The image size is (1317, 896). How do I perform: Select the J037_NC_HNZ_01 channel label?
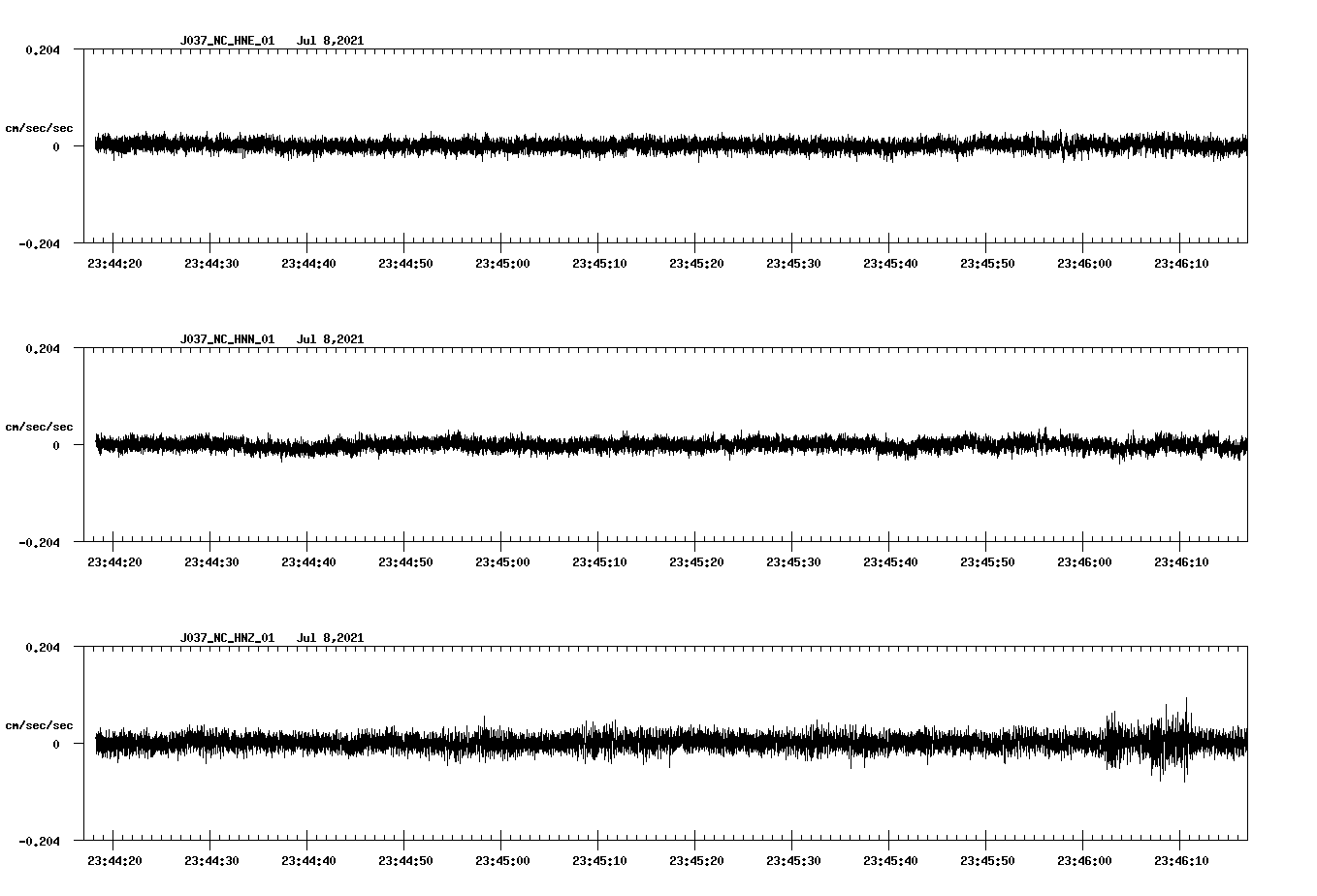(226, 637)
